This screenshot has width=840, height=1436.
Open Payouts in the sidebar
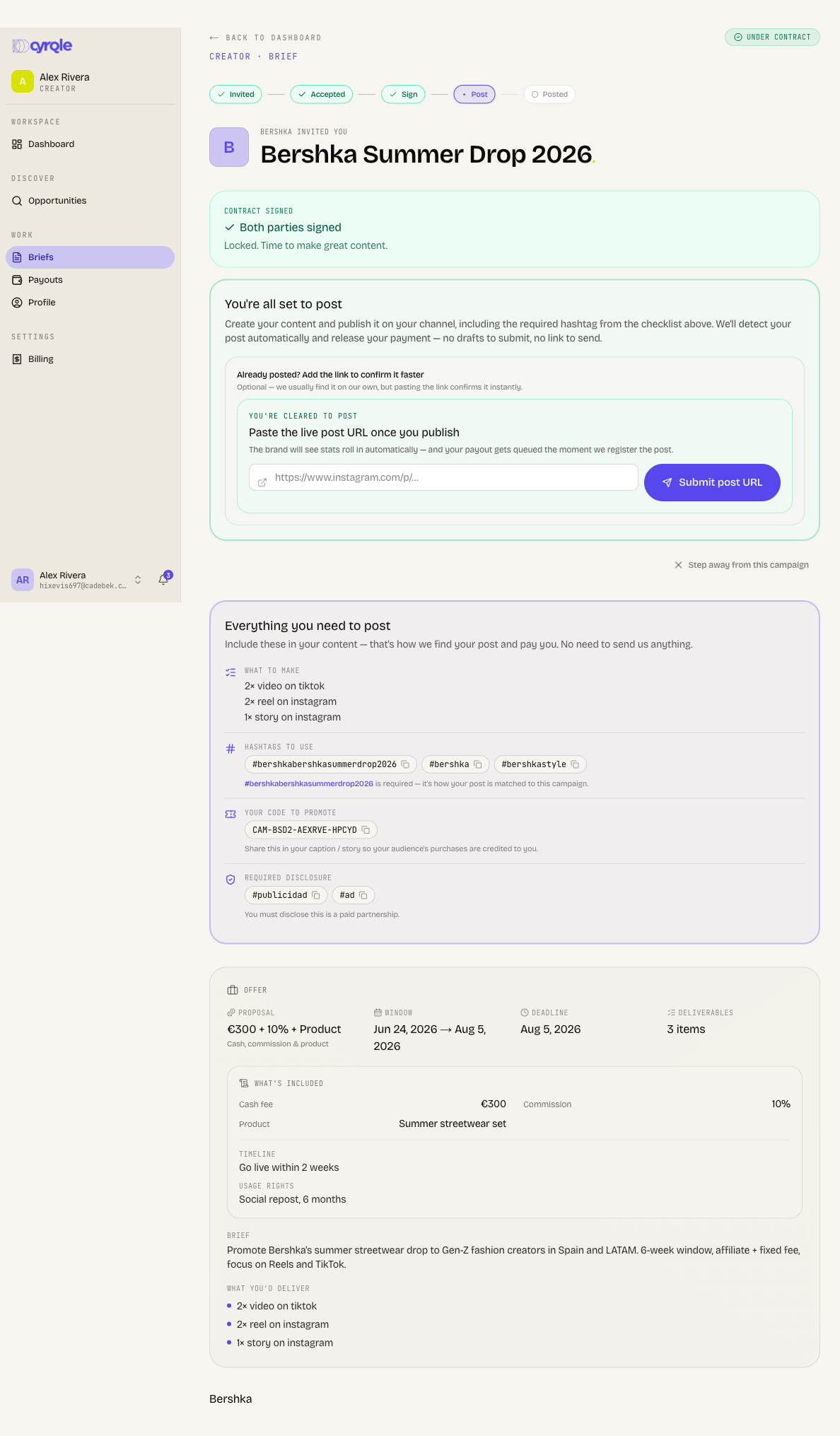[x=90, y=280]
